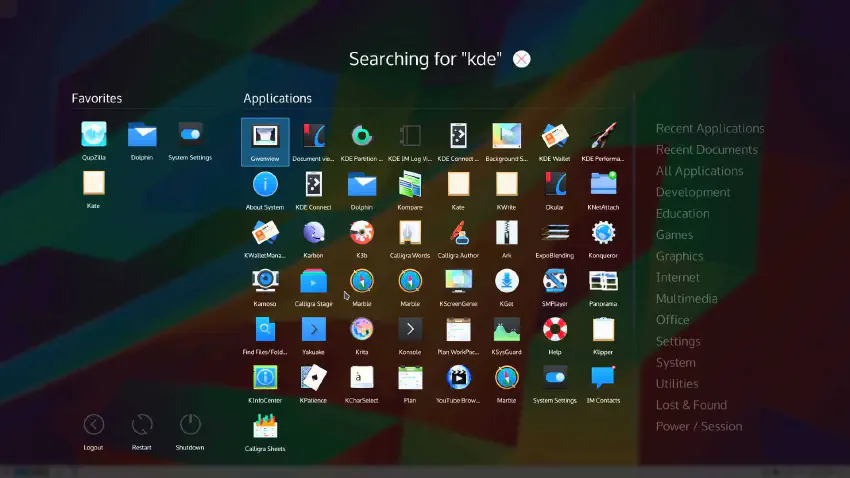The image size is (850, 478).
Task: Open KInfoCenter
Action: pos(265,383)
